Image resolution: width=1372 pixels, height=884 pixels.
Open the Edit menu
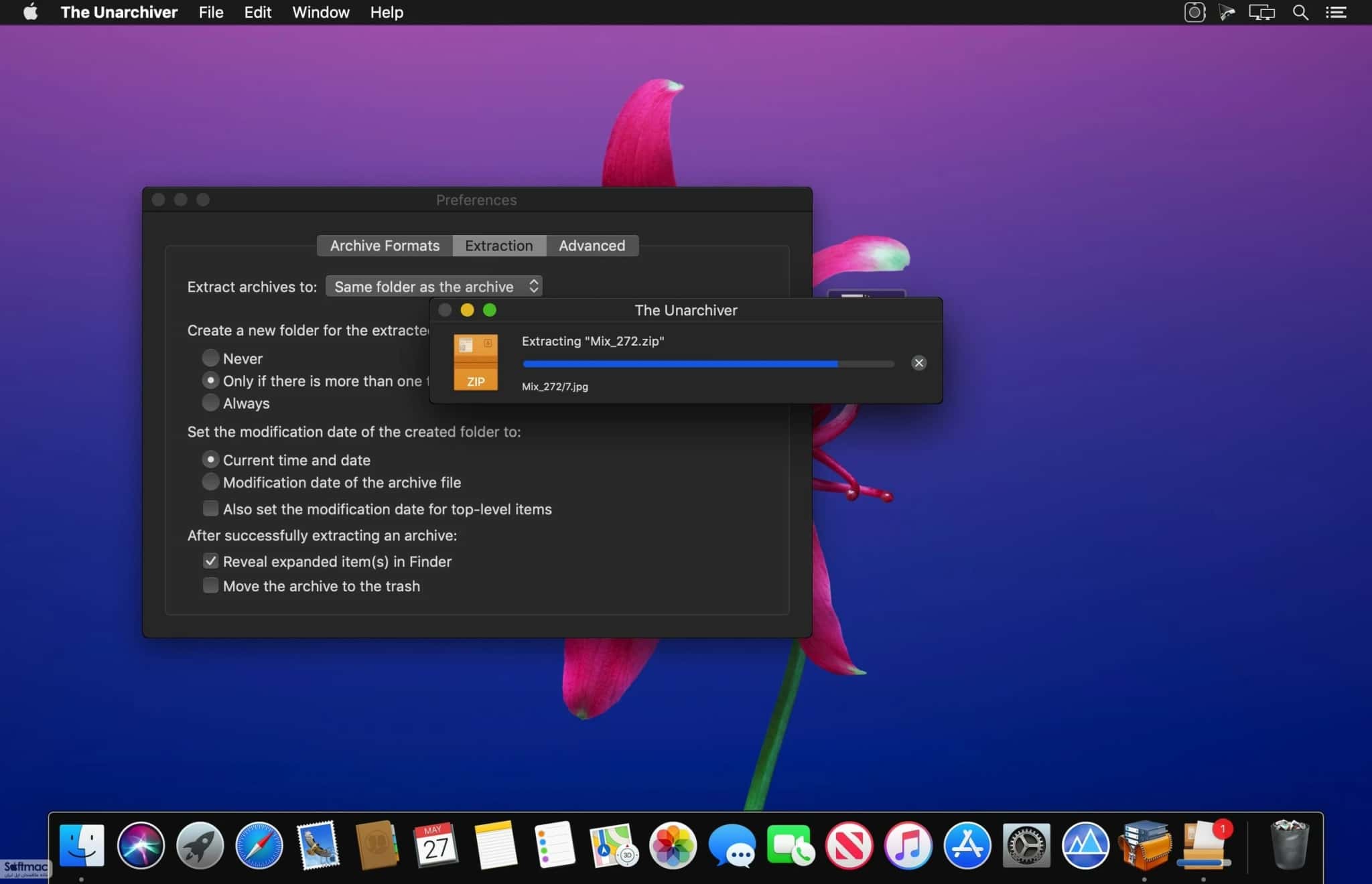[258, 12]
